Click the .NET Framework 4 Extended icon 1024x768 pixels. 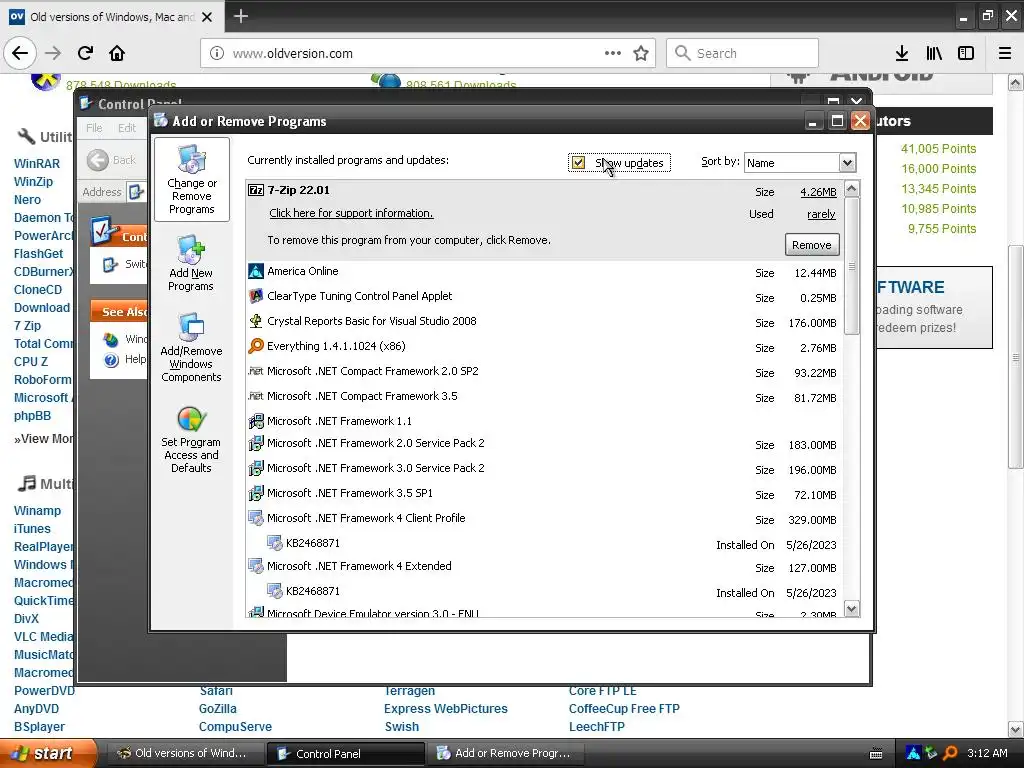click(256, 566)
